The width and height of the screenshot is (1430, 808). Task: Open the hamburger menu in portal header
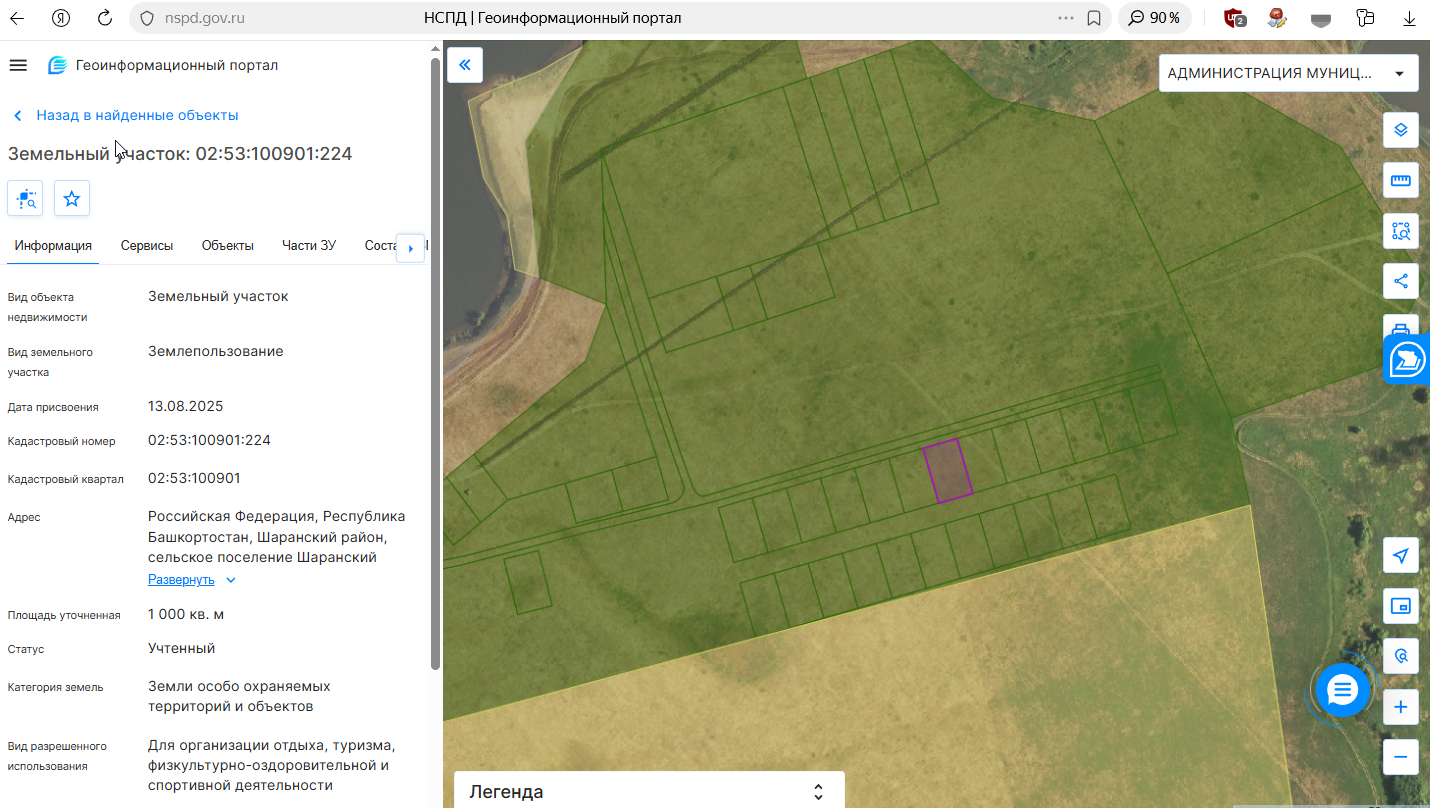point(17,65)
